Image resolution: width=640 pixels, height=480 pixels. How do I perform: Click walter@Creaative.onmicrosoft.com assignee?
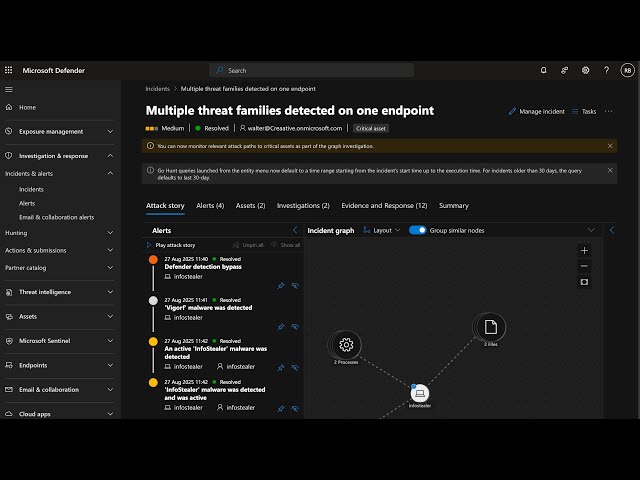point(291,128)
